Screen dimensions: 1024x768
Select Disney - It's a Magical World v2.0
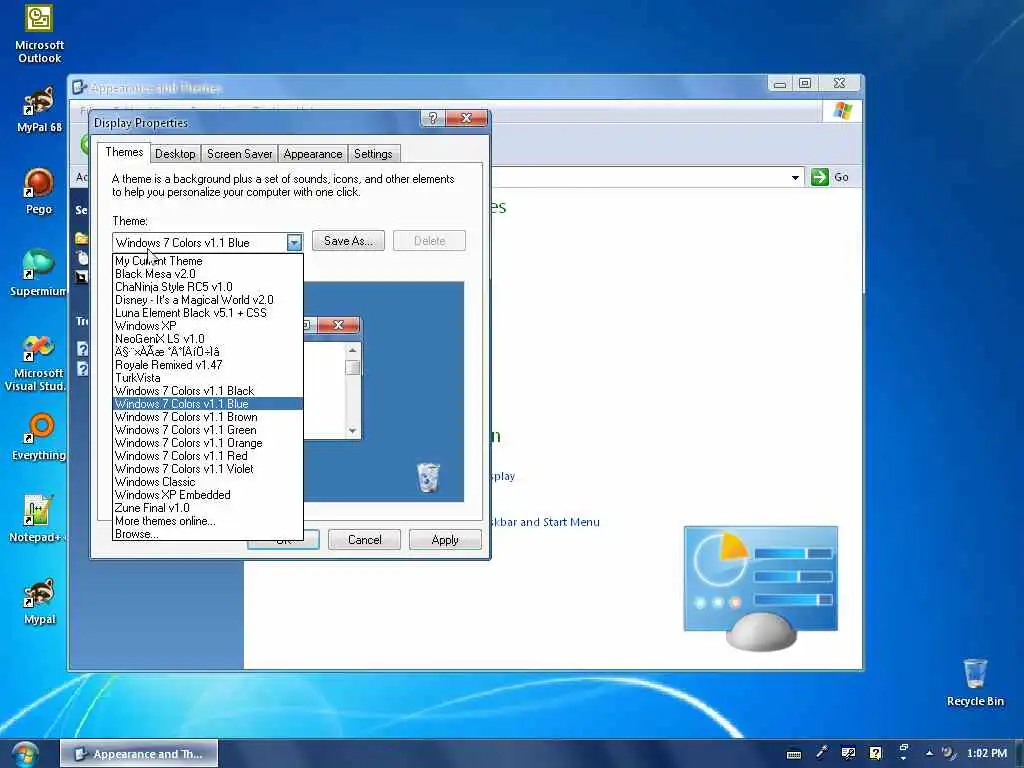click(x=208, y=300)
